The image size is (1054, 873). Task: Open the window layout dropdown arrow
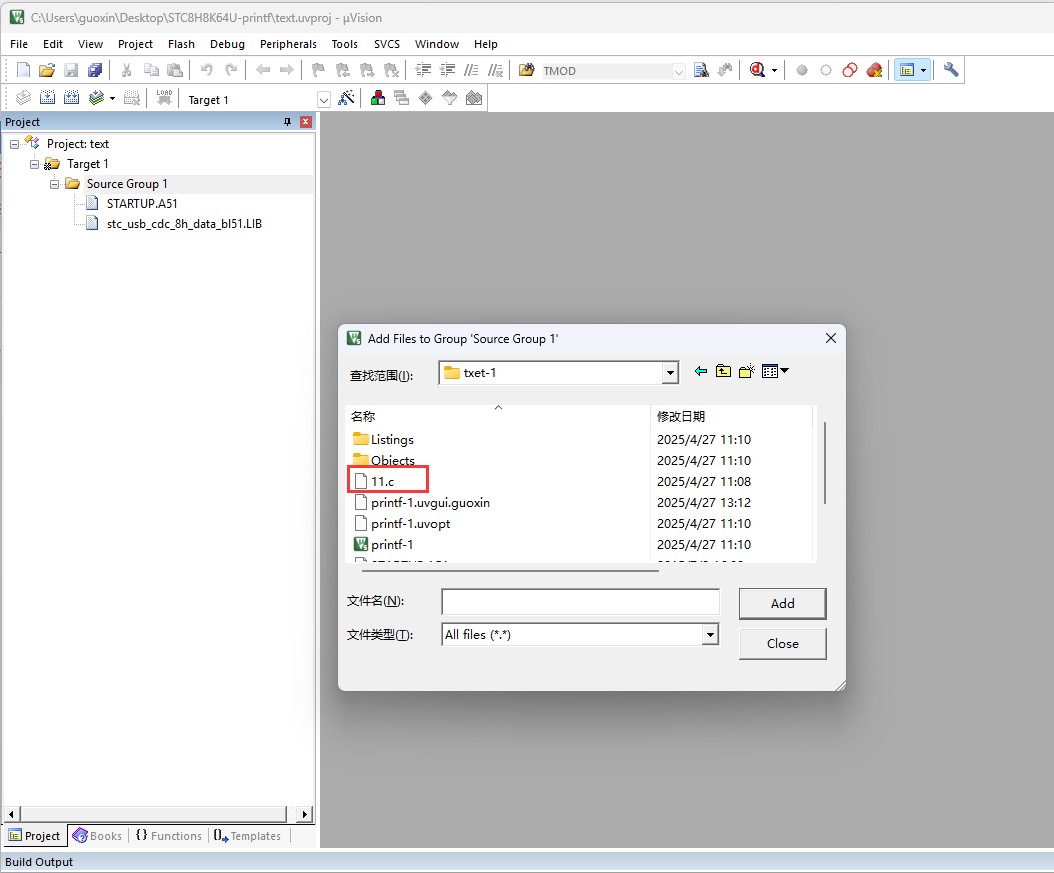pyautogui.click(x=924, y=71)
